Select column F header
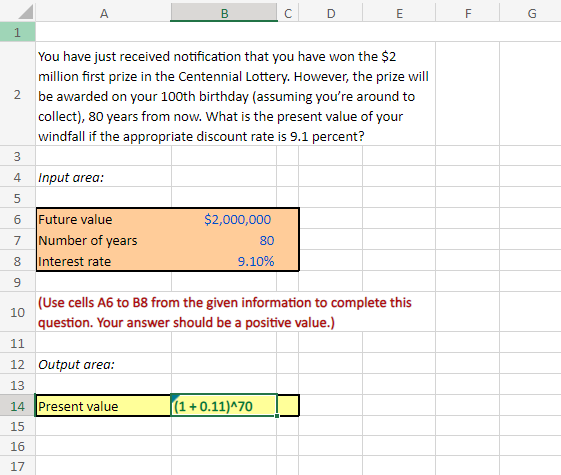Screen dimensions: 561x475 (x=468, y=14)
